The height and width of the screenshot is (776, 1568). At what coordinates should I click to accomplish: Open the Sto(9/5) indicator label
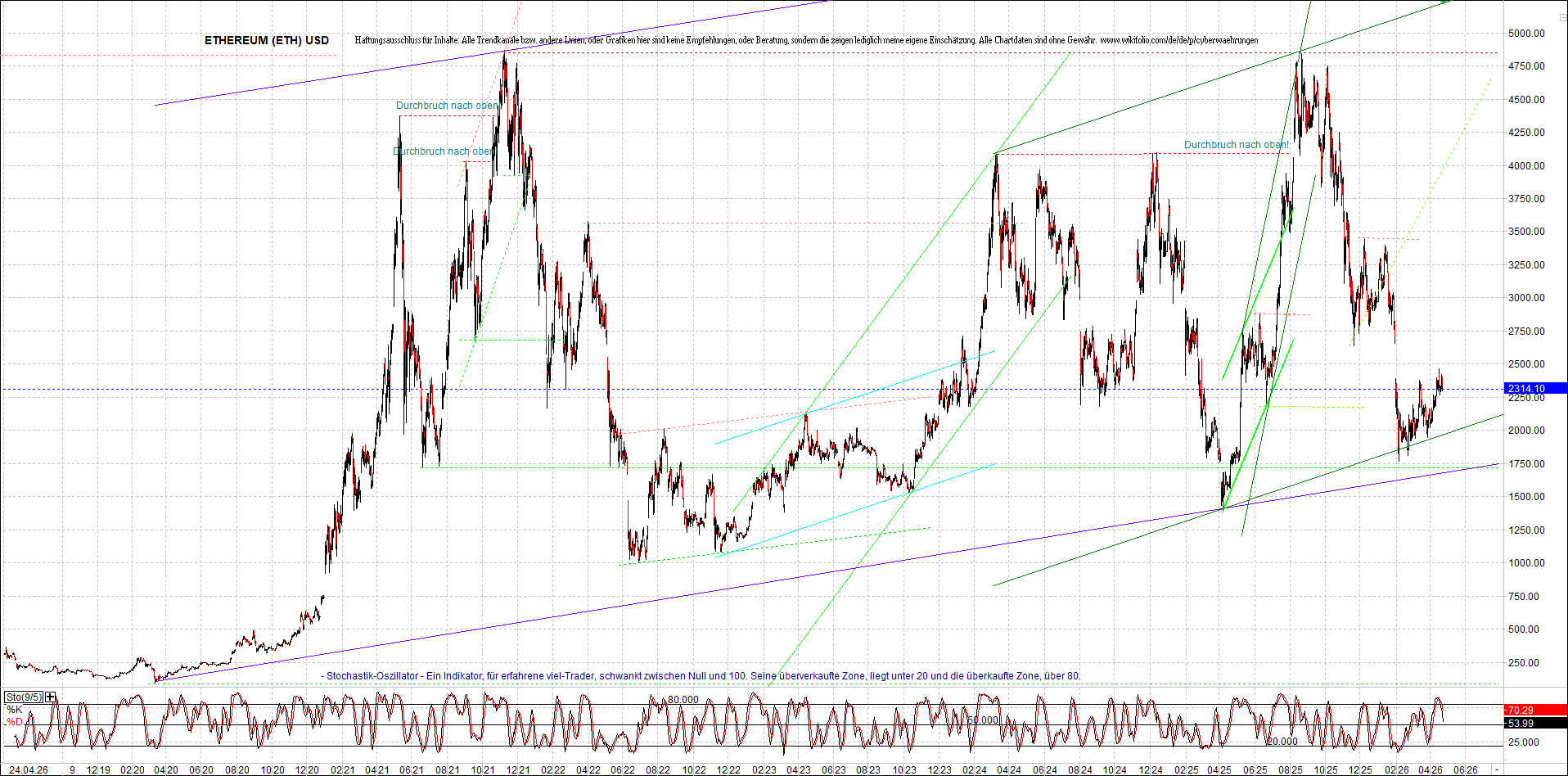click(x=24, y=697)
